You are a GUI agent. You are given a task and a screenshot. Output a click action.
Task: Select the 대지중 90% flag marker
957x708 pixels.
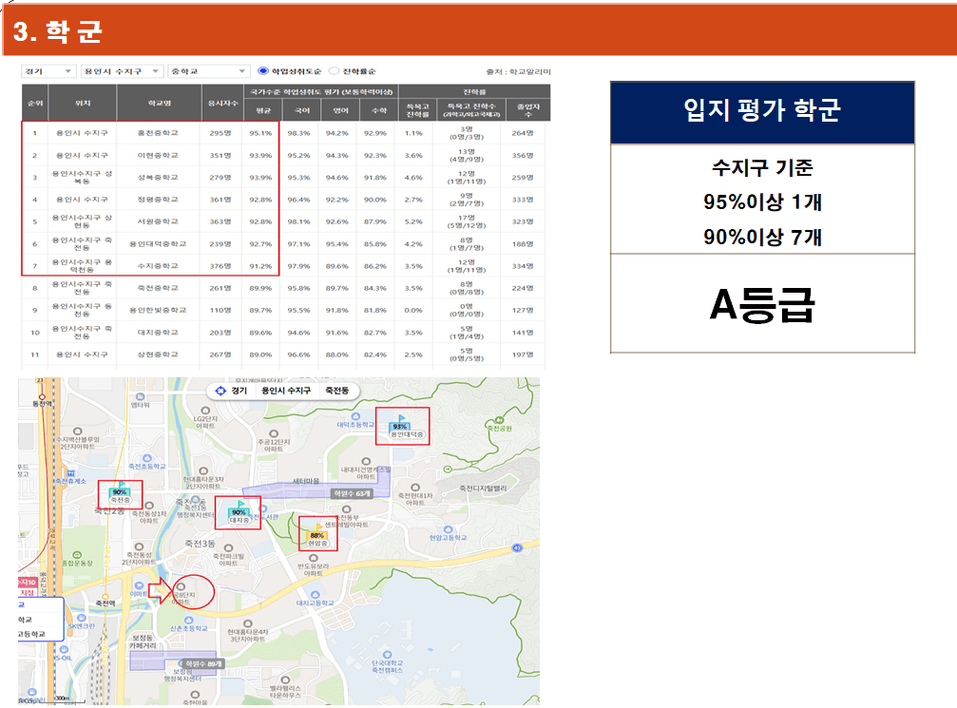(x=239, y=513)
